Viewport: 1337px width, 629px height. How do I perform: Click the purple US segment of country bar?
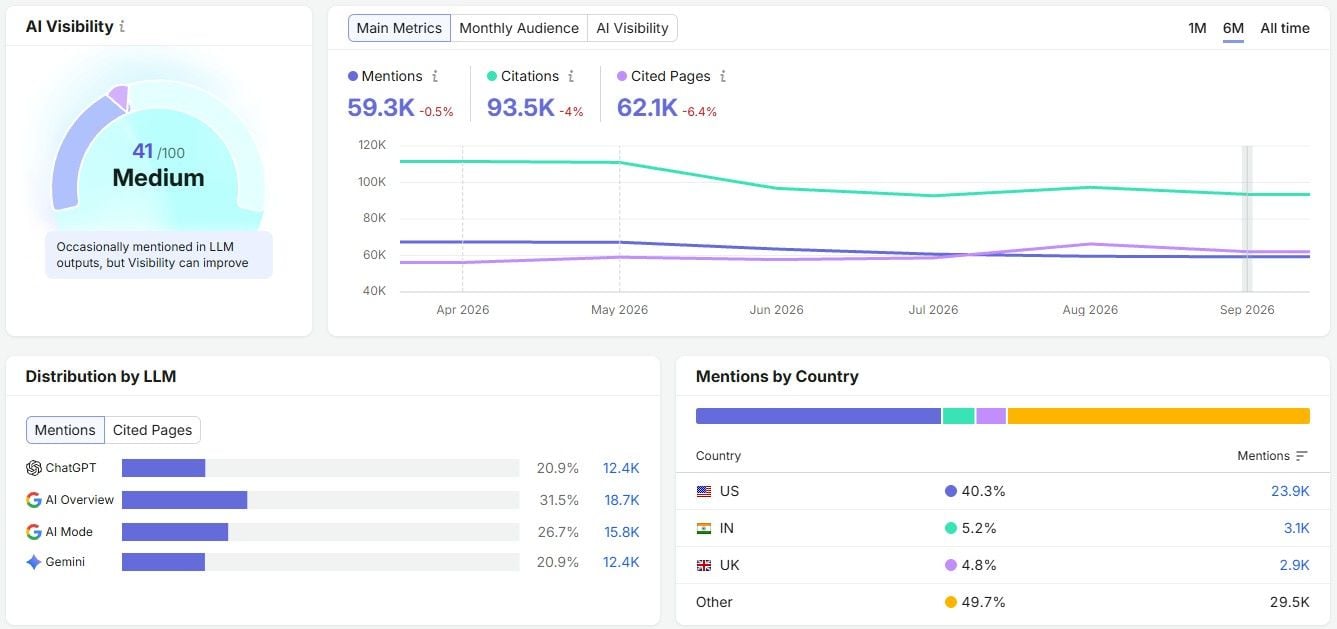tap(818, 416)
